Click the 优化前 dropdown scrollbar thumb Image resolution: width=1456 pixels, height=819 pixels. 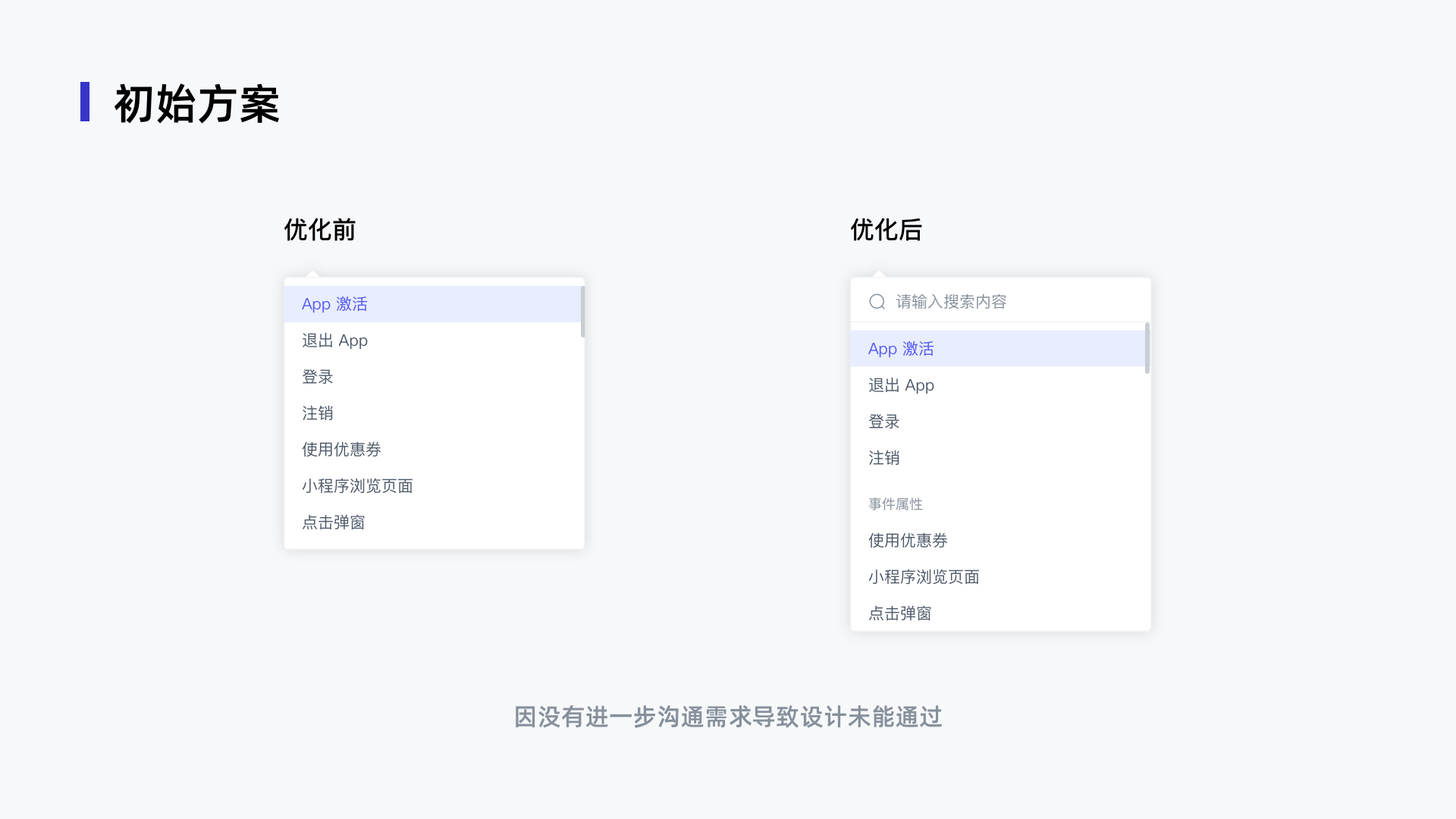(582, 312)
